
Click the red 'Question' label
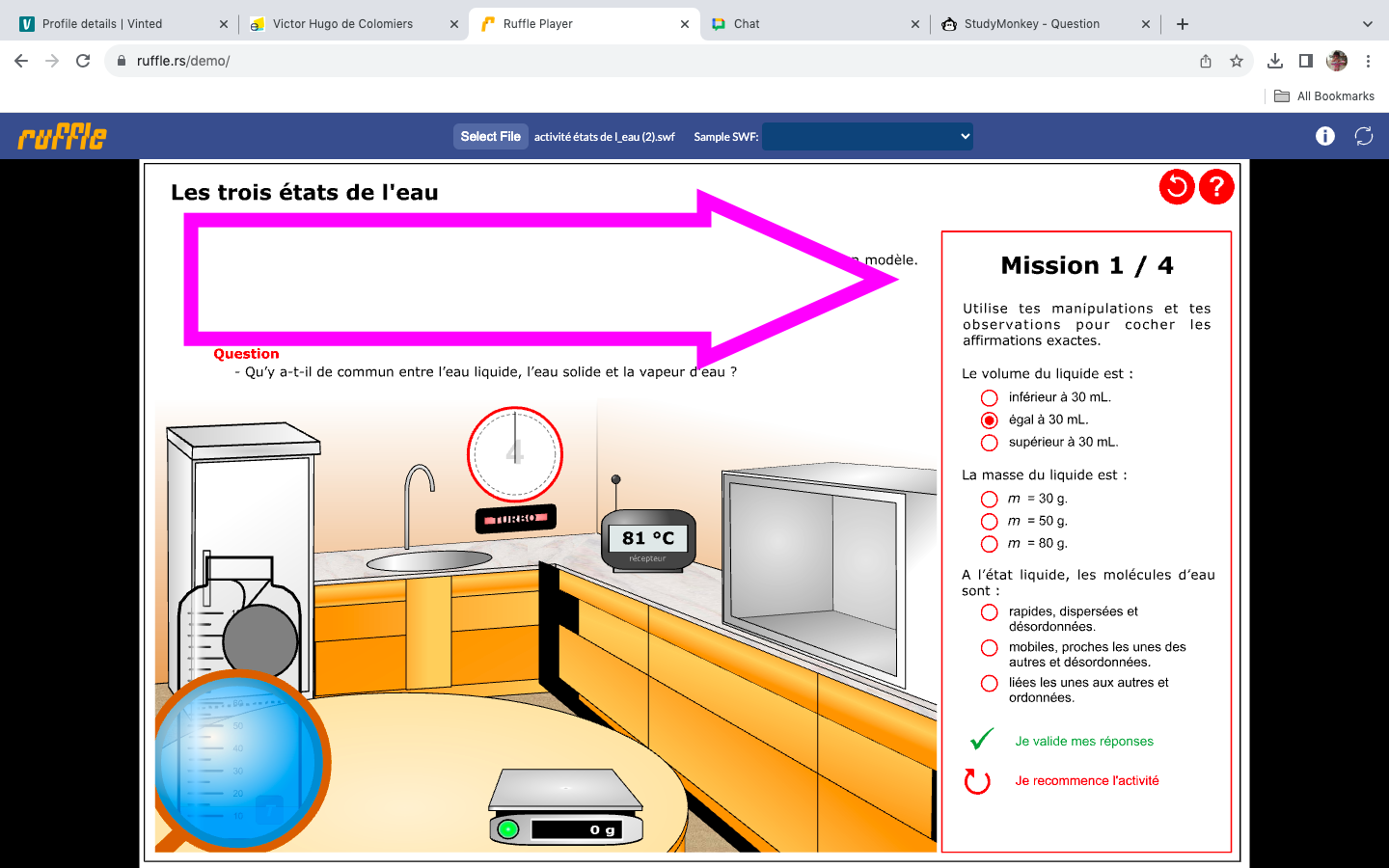tap(246, 354)
